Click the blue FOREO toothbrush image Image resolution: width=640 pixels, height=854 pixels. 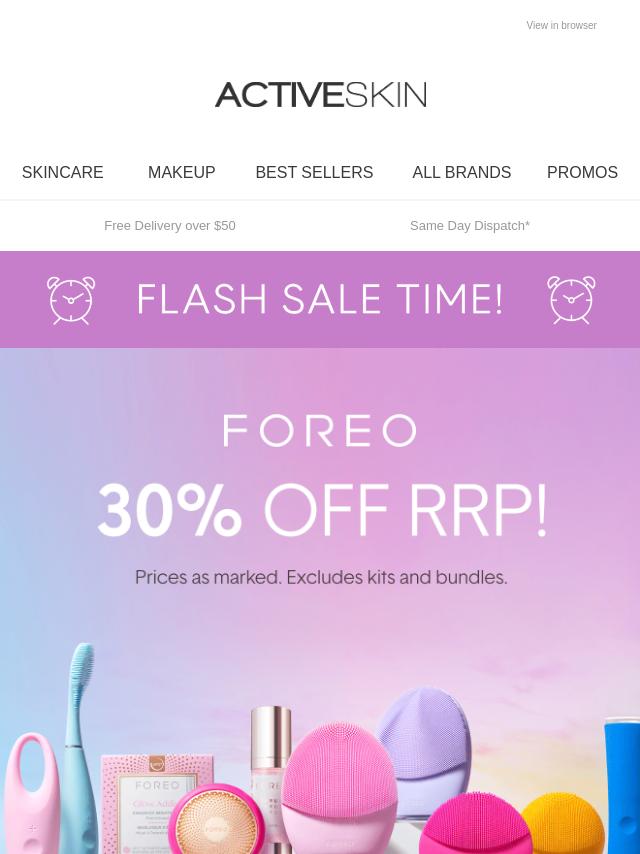coord(80,746)
